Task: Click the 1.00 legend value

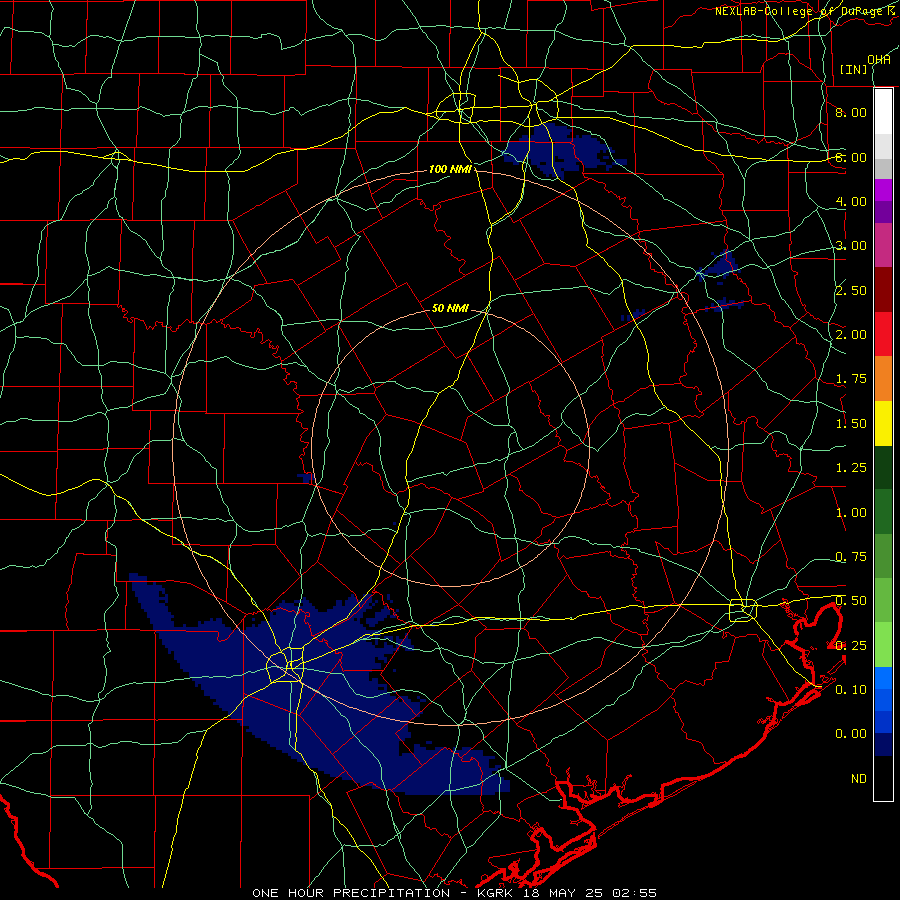Action: click(851, 513)
